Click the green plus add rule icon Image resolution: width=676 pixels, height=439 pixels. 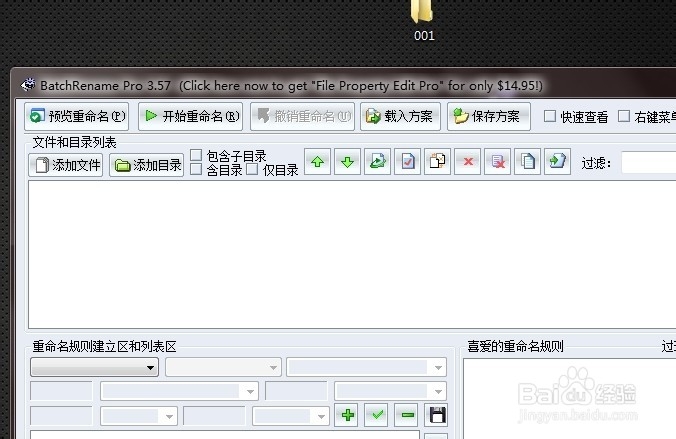coord(346,415)
